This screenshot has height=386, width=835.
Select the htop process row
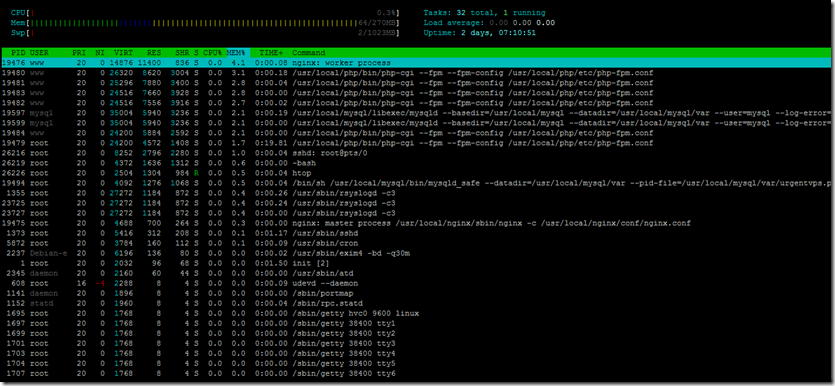(416, 173)
